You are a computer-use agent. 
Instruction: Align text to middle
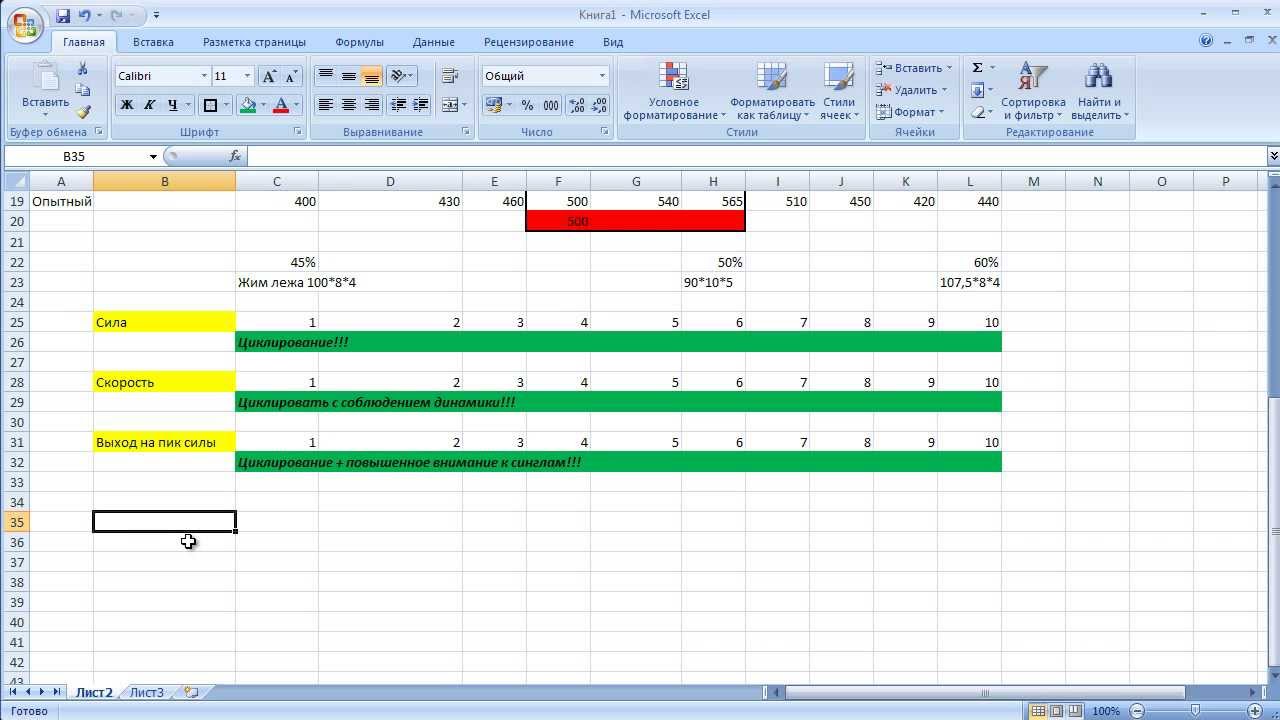[x=348, y=76]
